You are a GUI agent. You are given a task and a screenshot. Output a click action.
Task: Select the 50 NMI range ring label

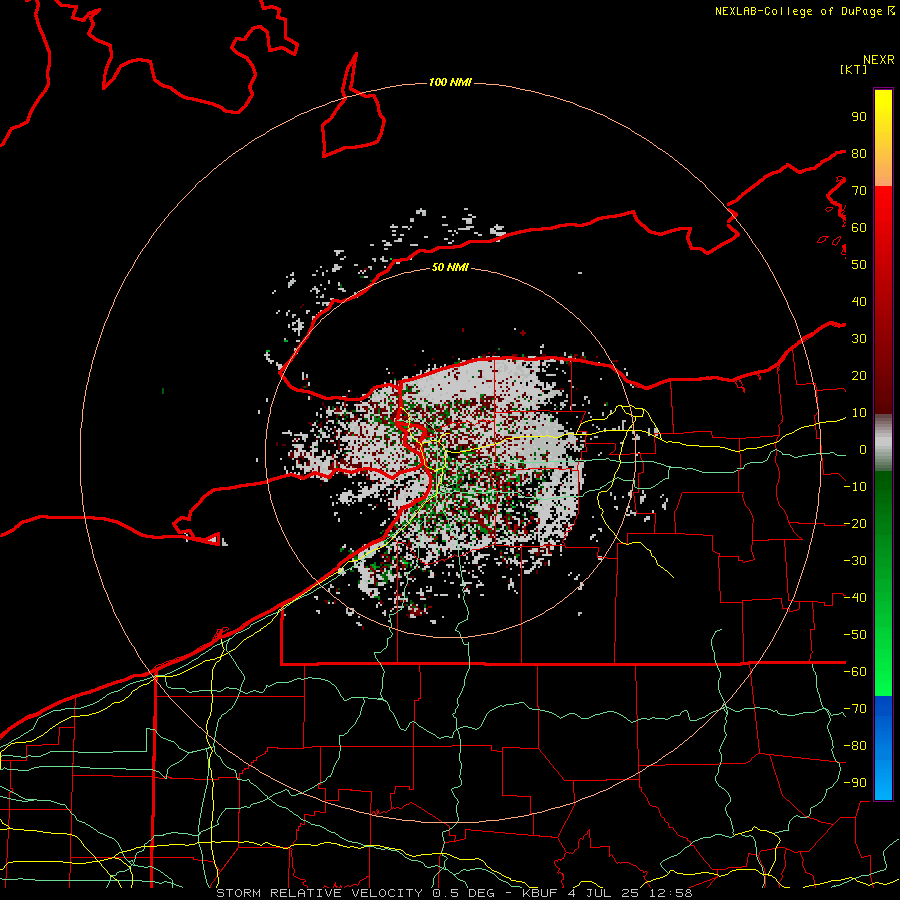click(450, 267)
